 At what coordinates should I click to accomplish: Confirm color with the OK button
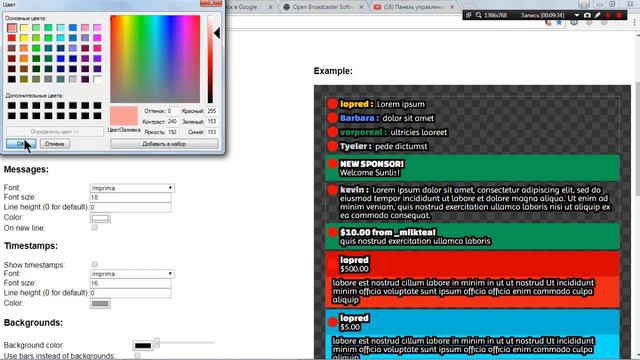pyautogui.click(x=21, y=144)
